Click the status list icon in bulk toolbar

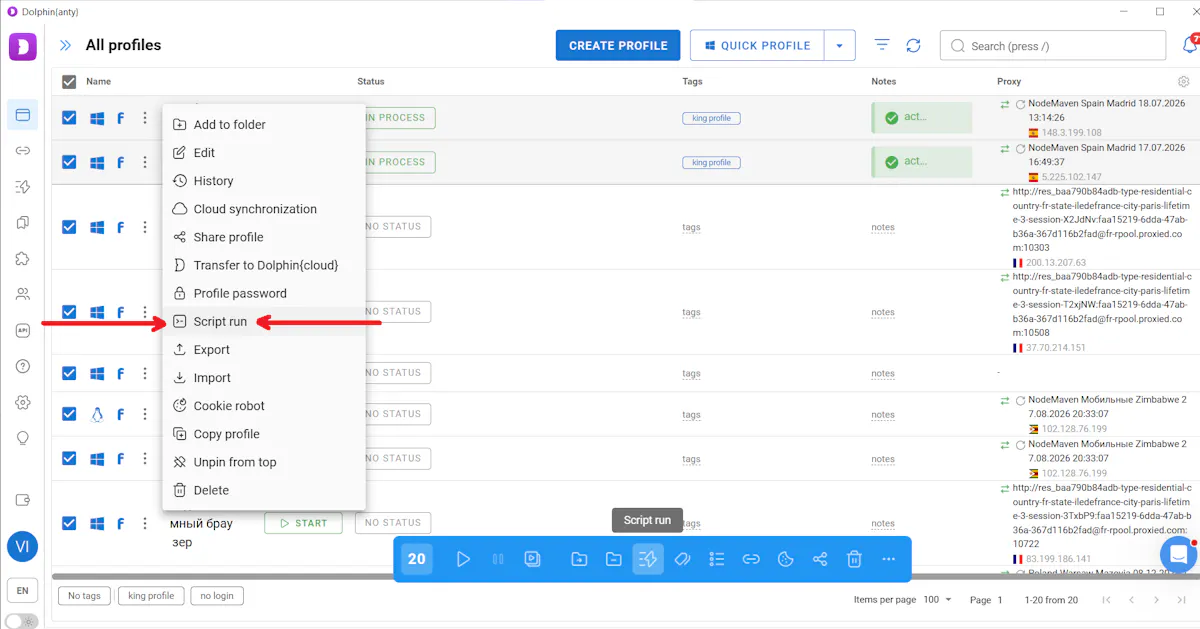click(x=717, y=559)
